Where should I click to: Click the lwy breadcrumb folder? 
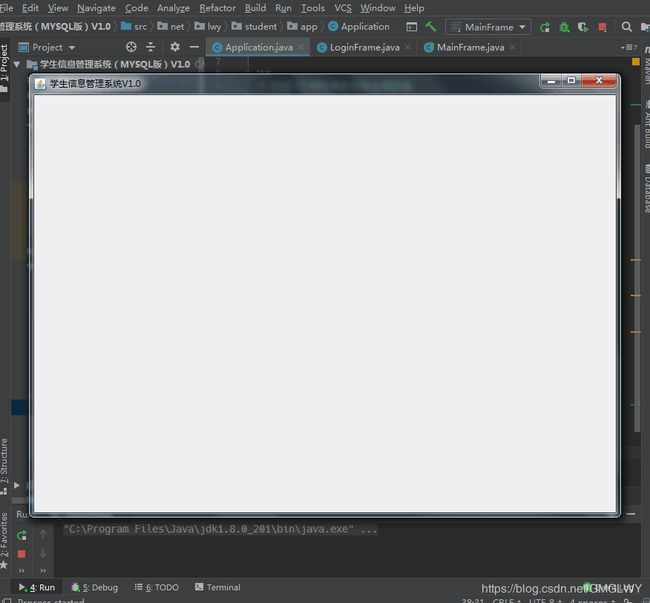pyautogui.click(x=207, y=27)
